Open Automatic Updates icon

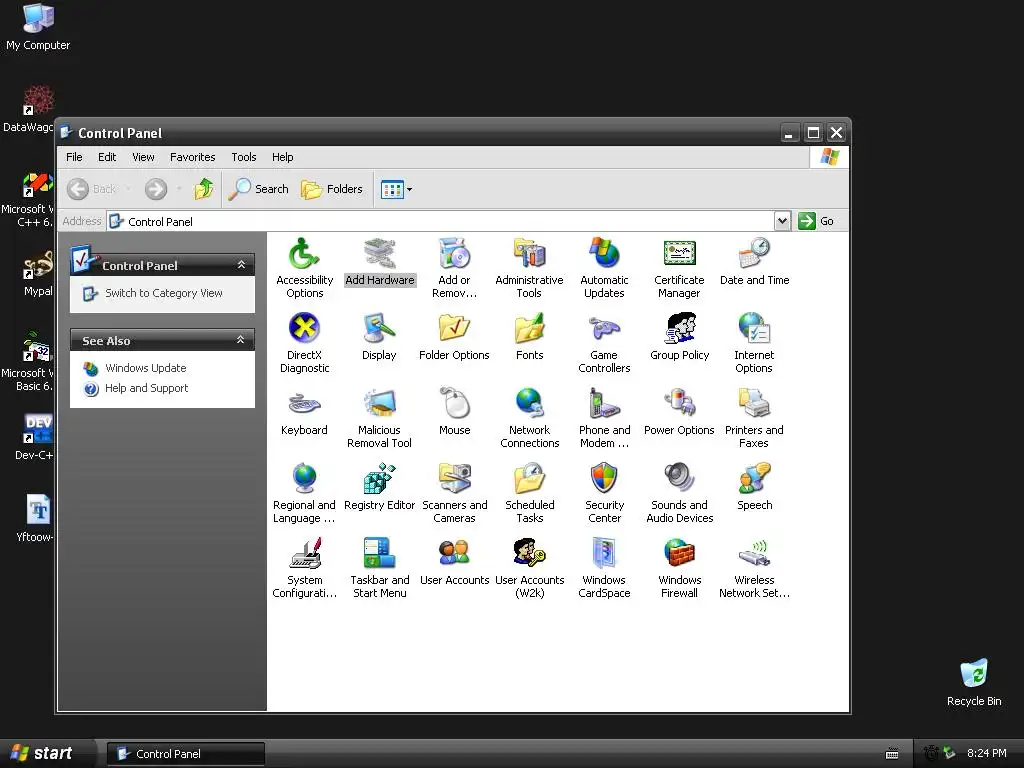pyautogui.click(x=604, y=268)
